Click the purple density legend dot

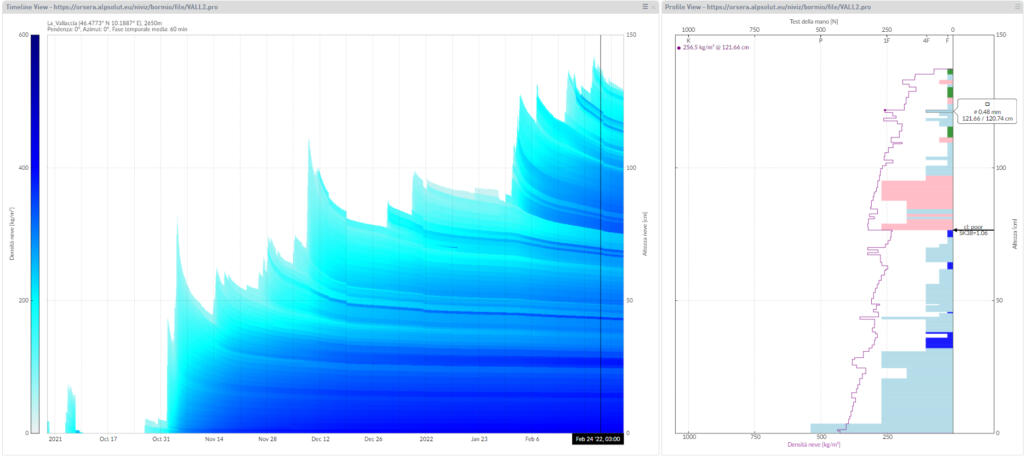point(679,47)
